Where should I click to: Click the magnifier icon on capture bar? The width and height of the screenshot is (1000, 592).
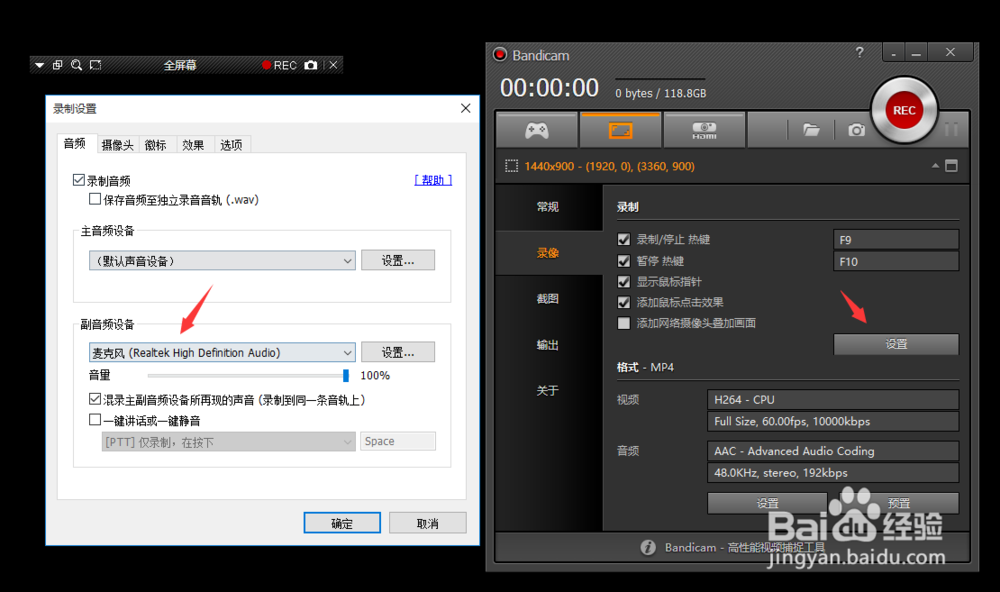[77, 65]
